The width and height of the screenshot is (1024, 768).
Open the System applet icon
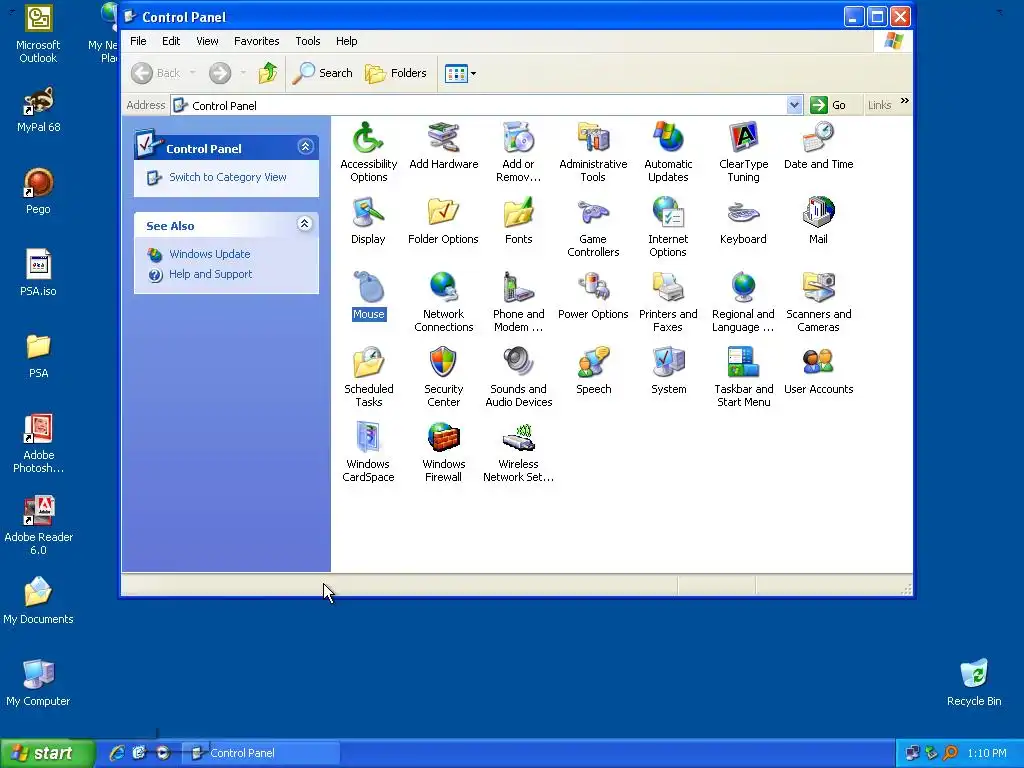pyautogui.click(x=668, y=370)
